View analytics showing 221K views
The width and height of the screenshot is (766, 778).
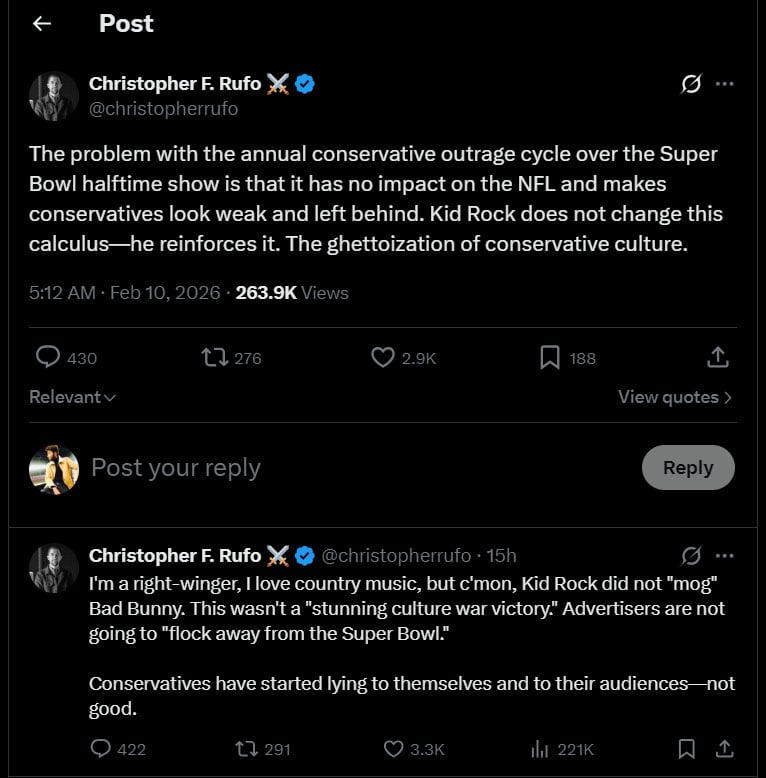[x=541, y=748]
